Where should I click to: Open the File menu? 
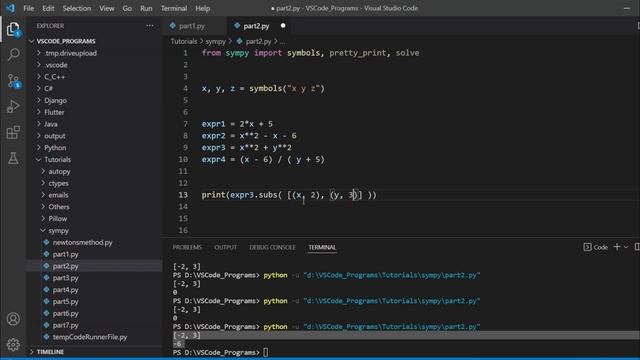pyautogui.click(x=29, y=8)
